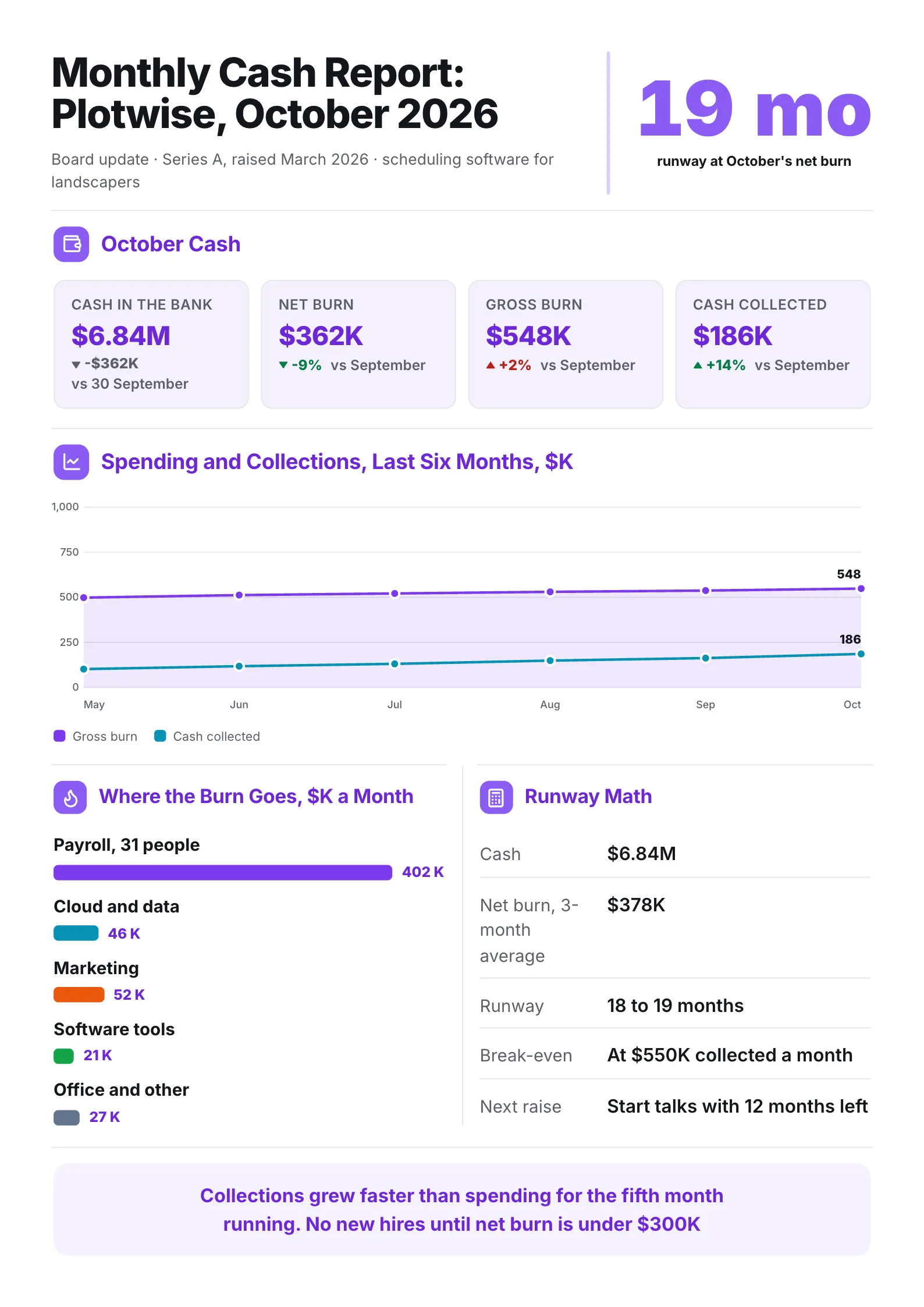Click the Jul cash collected data point
This screenshot has height=1307, width=924.
395,664
